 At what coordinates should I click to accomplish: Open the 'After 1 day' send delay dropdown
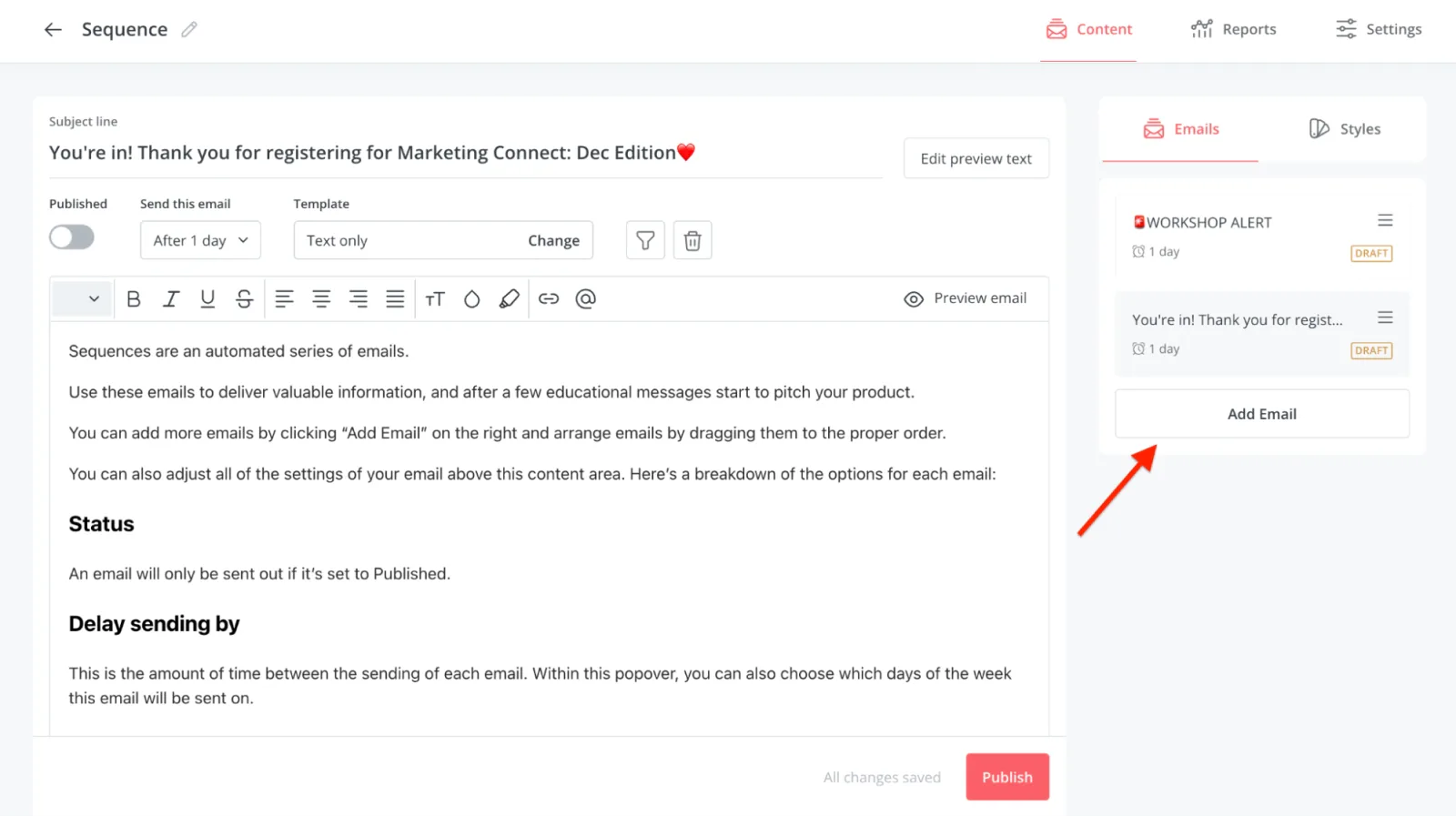pyautogui.click(x=200, y=241)
